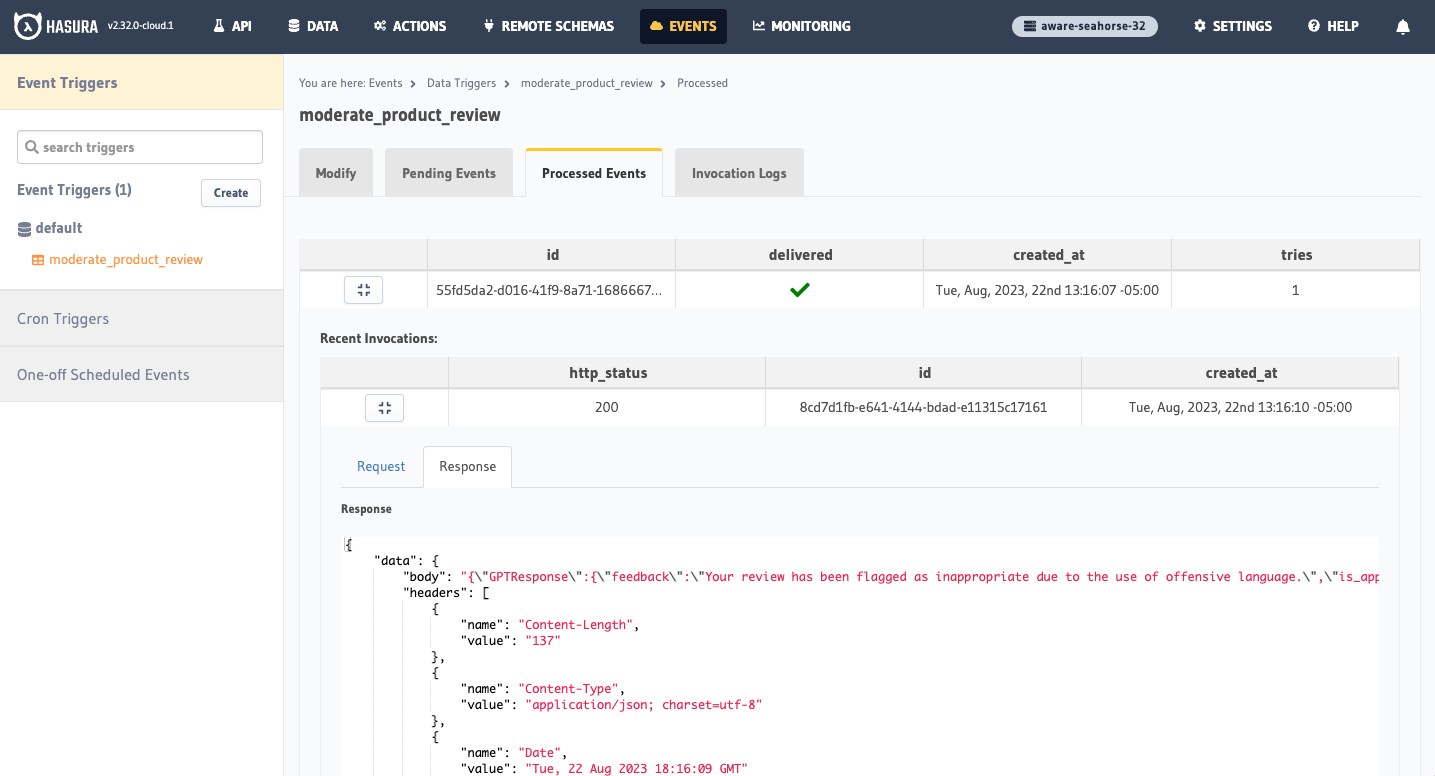Open the aware-seahorse-32 project selector
Viewport: 1435px width, 776px height.
(1084, 26)
